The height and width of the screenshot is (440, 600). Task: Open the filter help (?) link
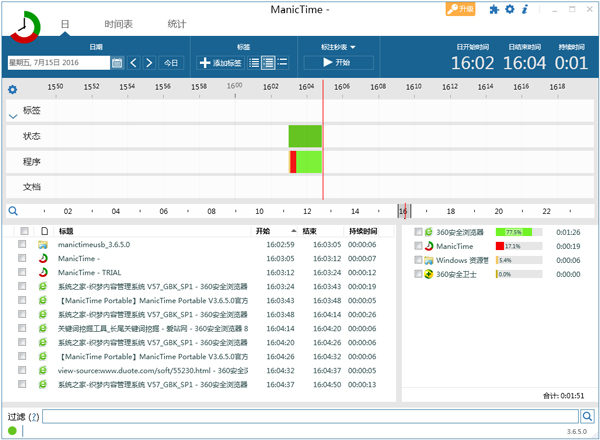coord(34,417)
